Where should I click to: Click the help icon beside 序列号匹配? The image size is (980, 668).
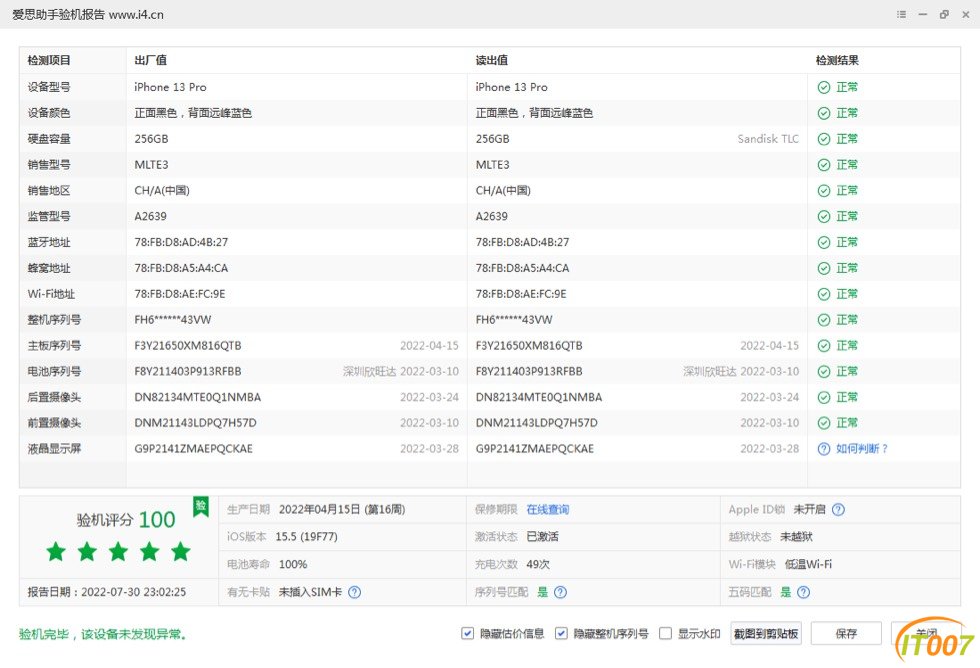(x=561, y=592)
